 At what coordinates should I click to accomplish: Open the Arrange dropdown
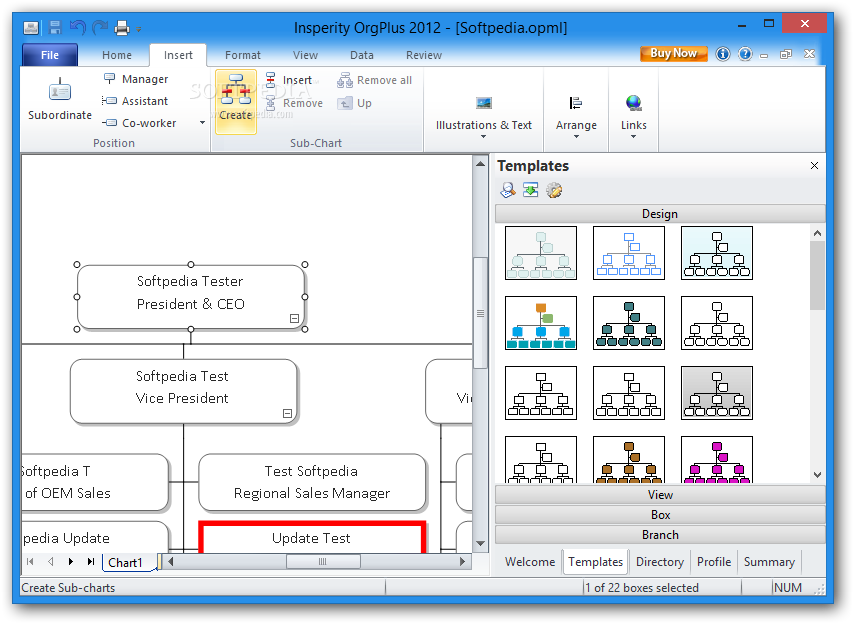point(576,117)
